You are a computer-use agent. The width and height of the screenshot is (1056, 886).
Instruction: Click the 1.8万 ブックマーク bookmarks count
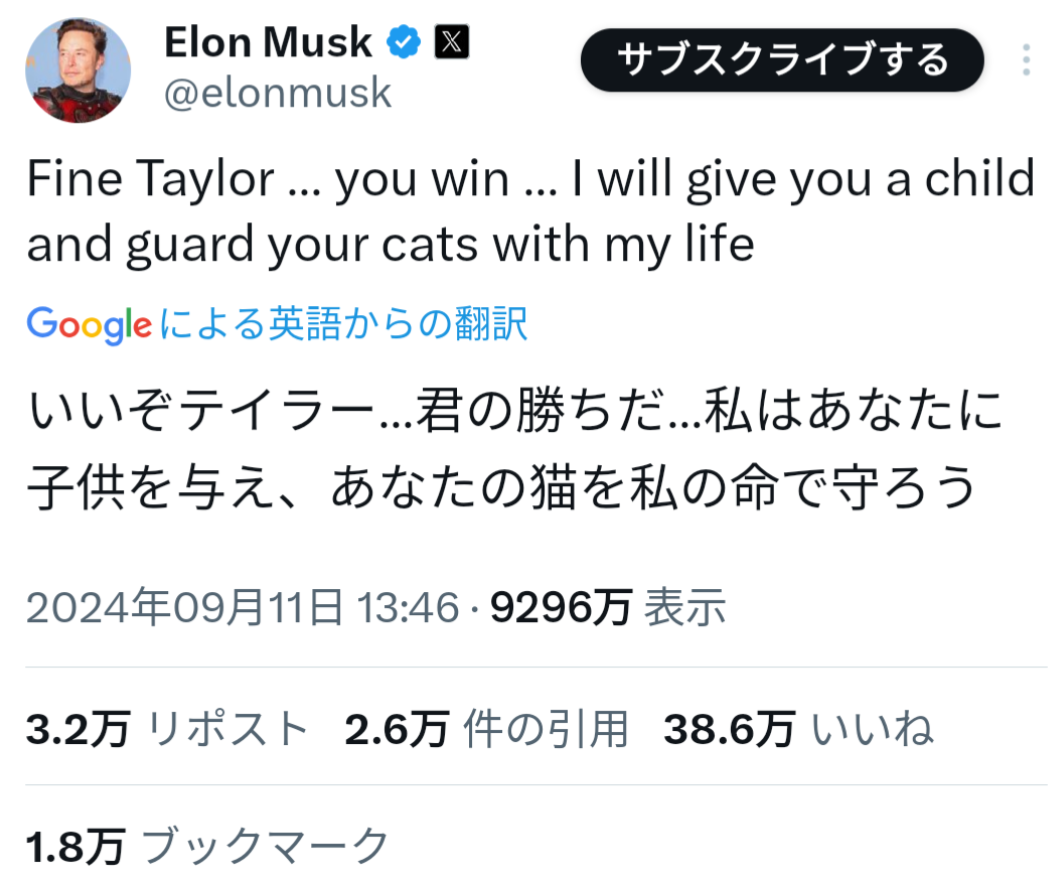pos(207,846)
